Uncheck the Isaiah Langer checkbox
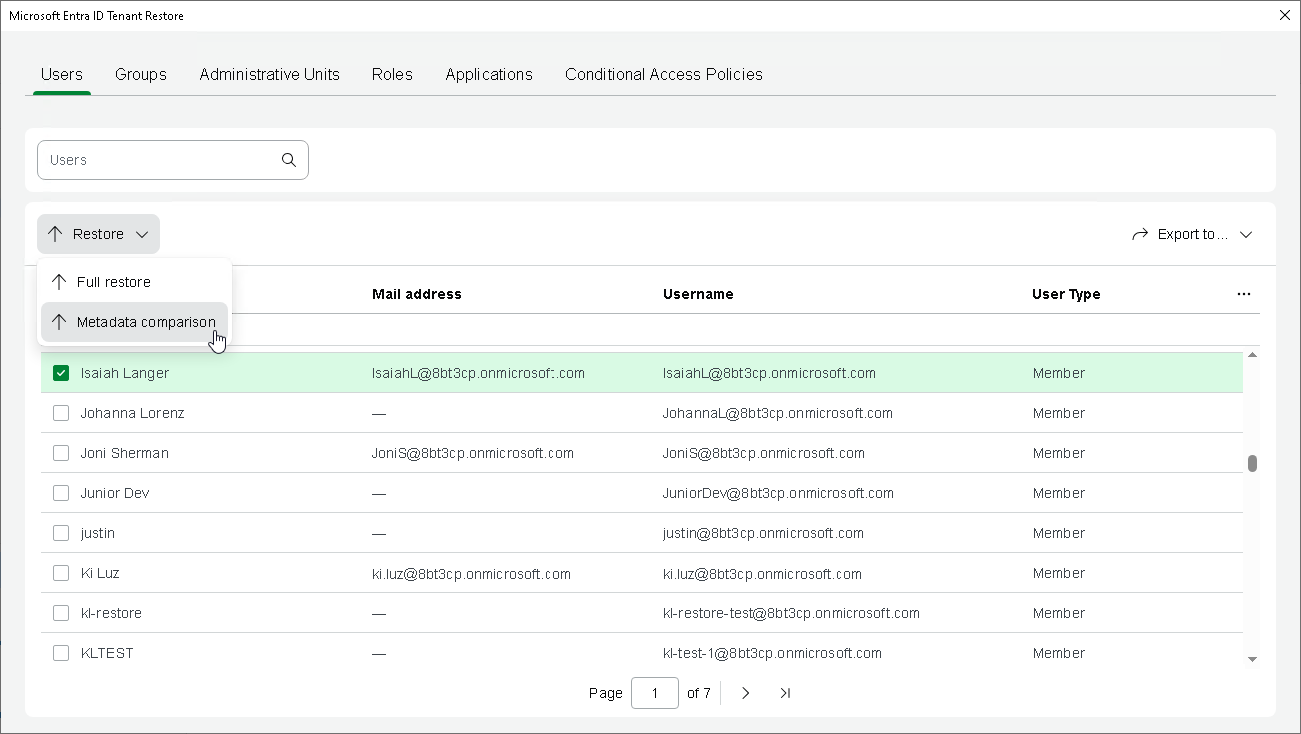 (x=61, y=373)
